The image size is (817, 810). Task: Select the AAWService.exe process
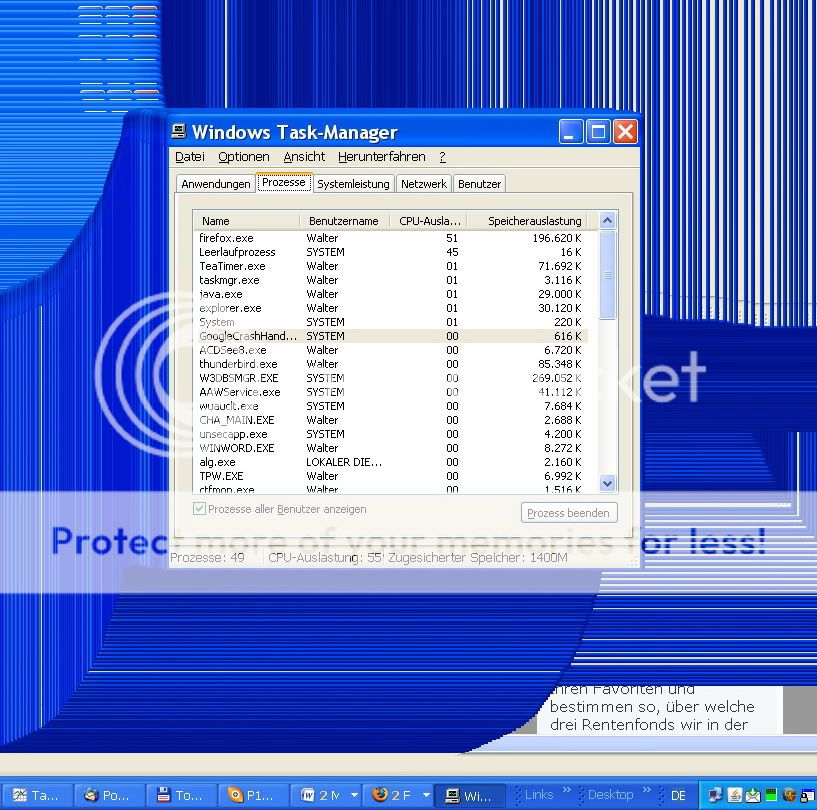tap(391, 392)
